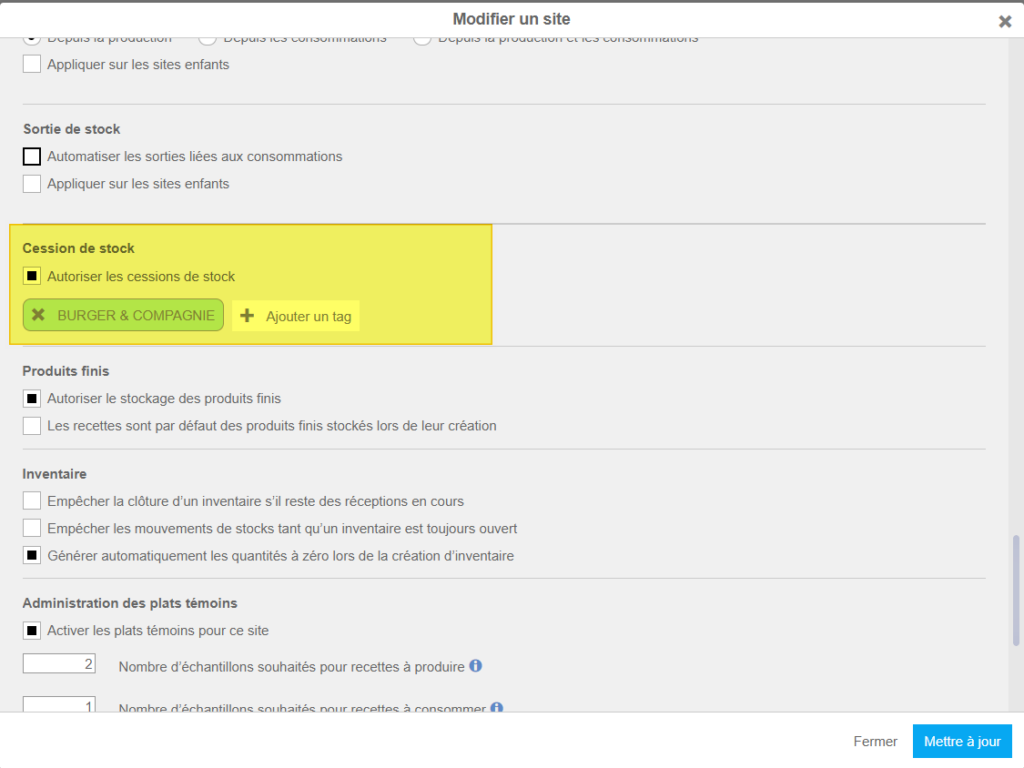
Task: Remove the BURGER & COMPAGNIE tag via its X icon
Action: click(38, 315)
